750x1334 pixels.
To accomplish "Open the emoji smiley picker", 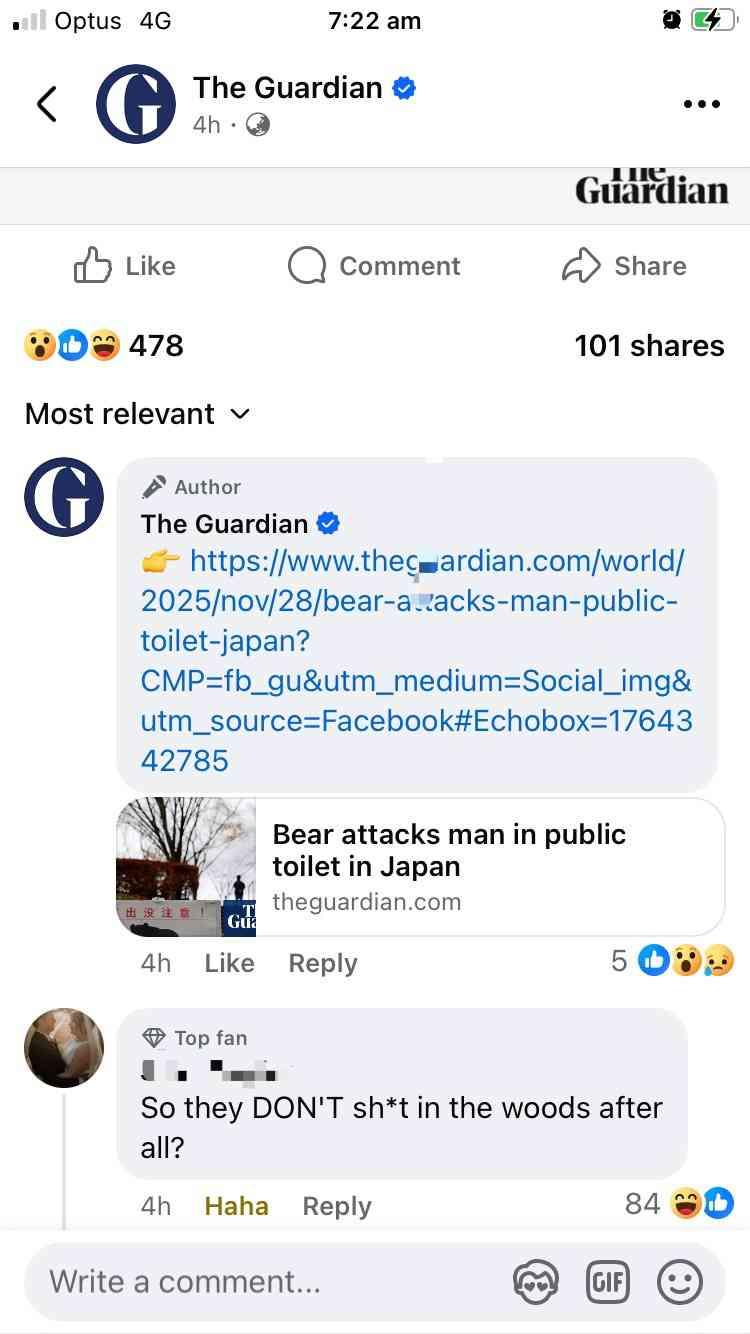I will point(680,1282).
